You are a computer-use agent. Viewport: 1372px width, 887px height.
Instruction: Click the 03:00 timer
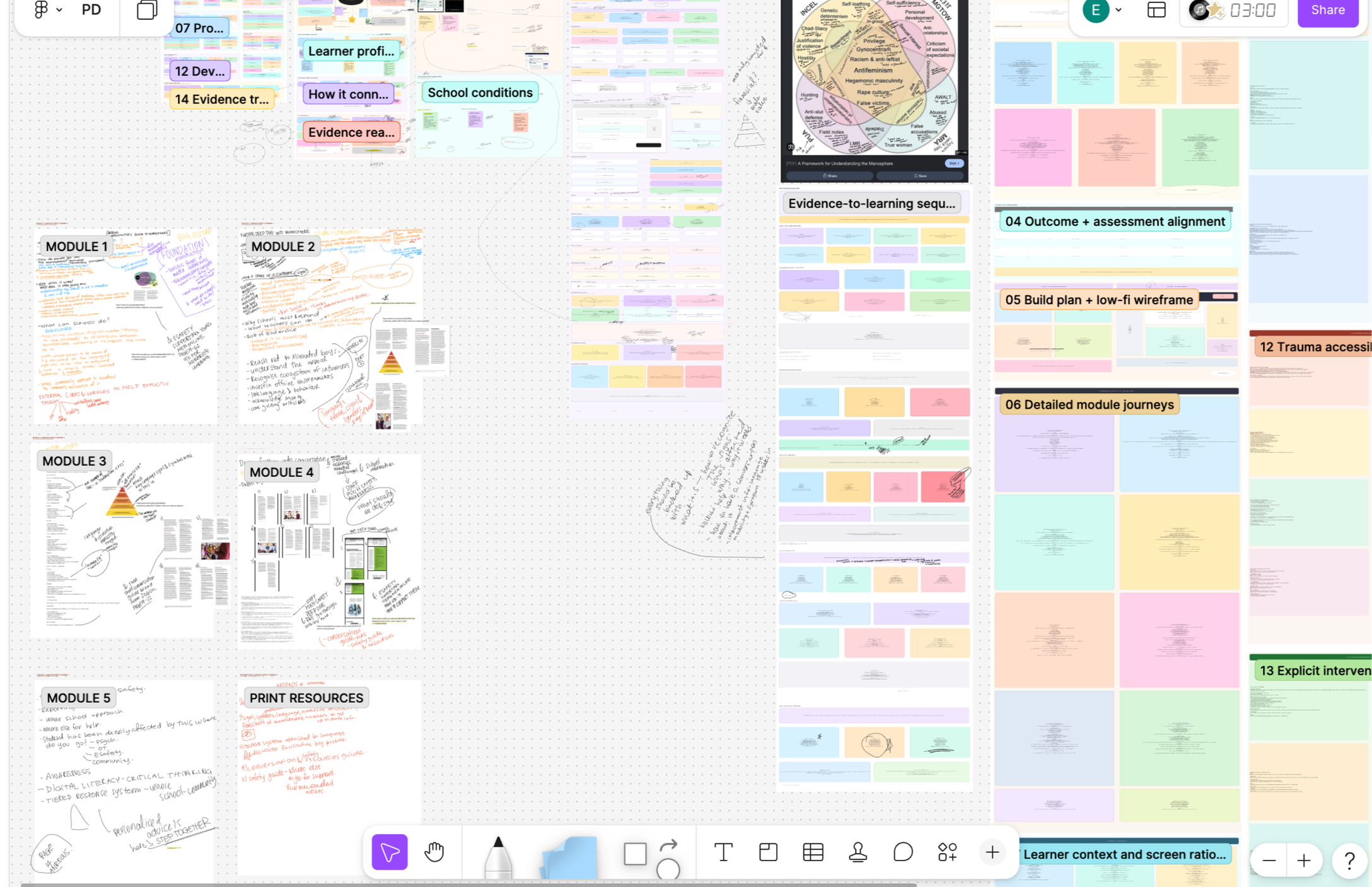tap(1252, 10)
